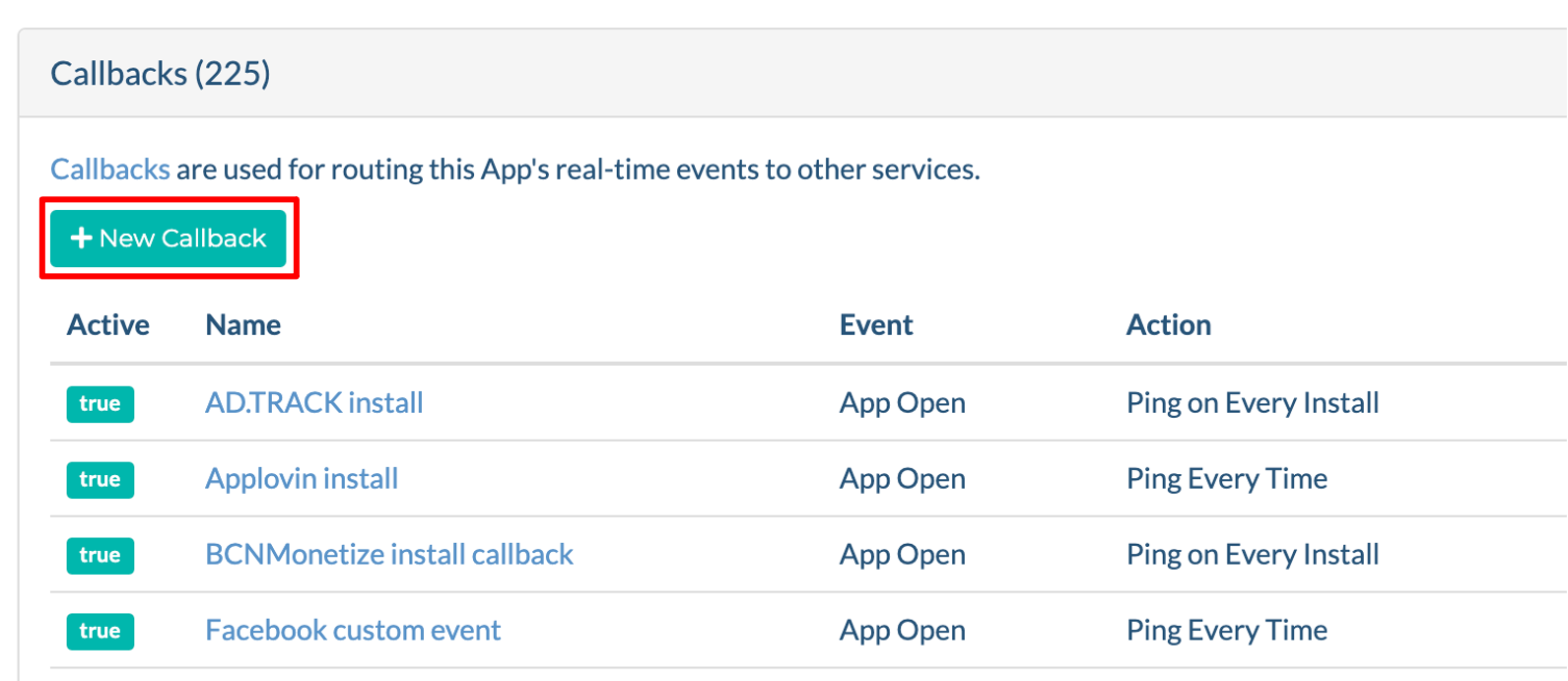Click the true badge for Applovin install

pos(101,480)
